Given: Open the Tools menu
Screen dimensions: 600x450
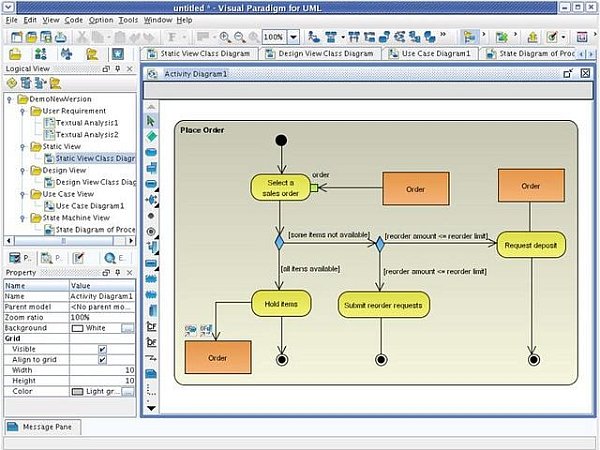Looking at the screenshot, I should 128,19.
